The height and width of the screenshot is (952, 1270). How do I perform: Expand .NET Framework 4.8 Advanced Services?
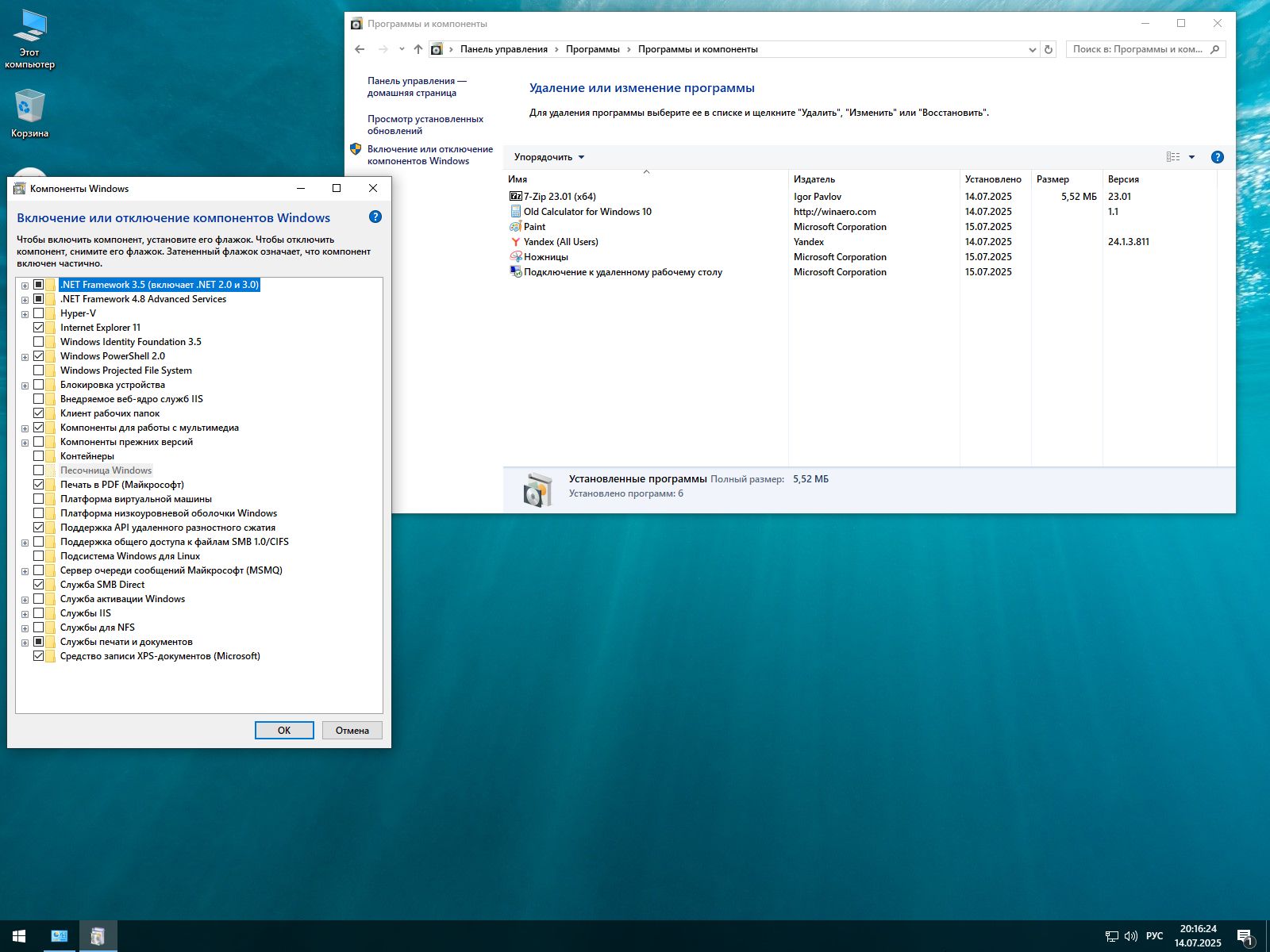point(25,300)
